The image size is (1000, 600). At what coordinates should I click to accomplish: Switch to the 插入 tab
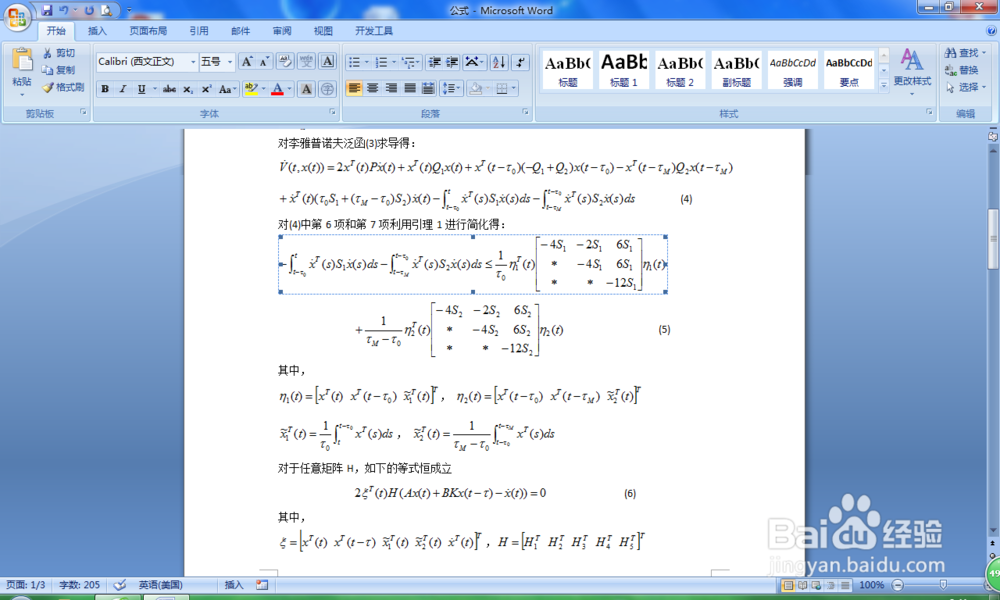tap(97, 31)
